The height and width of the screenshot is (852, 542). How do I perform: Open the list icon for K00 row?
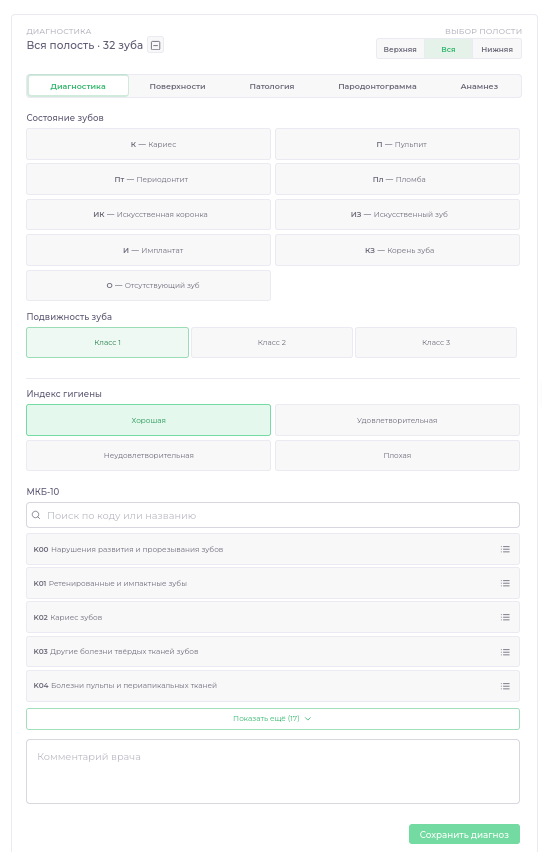click(505, 549)
